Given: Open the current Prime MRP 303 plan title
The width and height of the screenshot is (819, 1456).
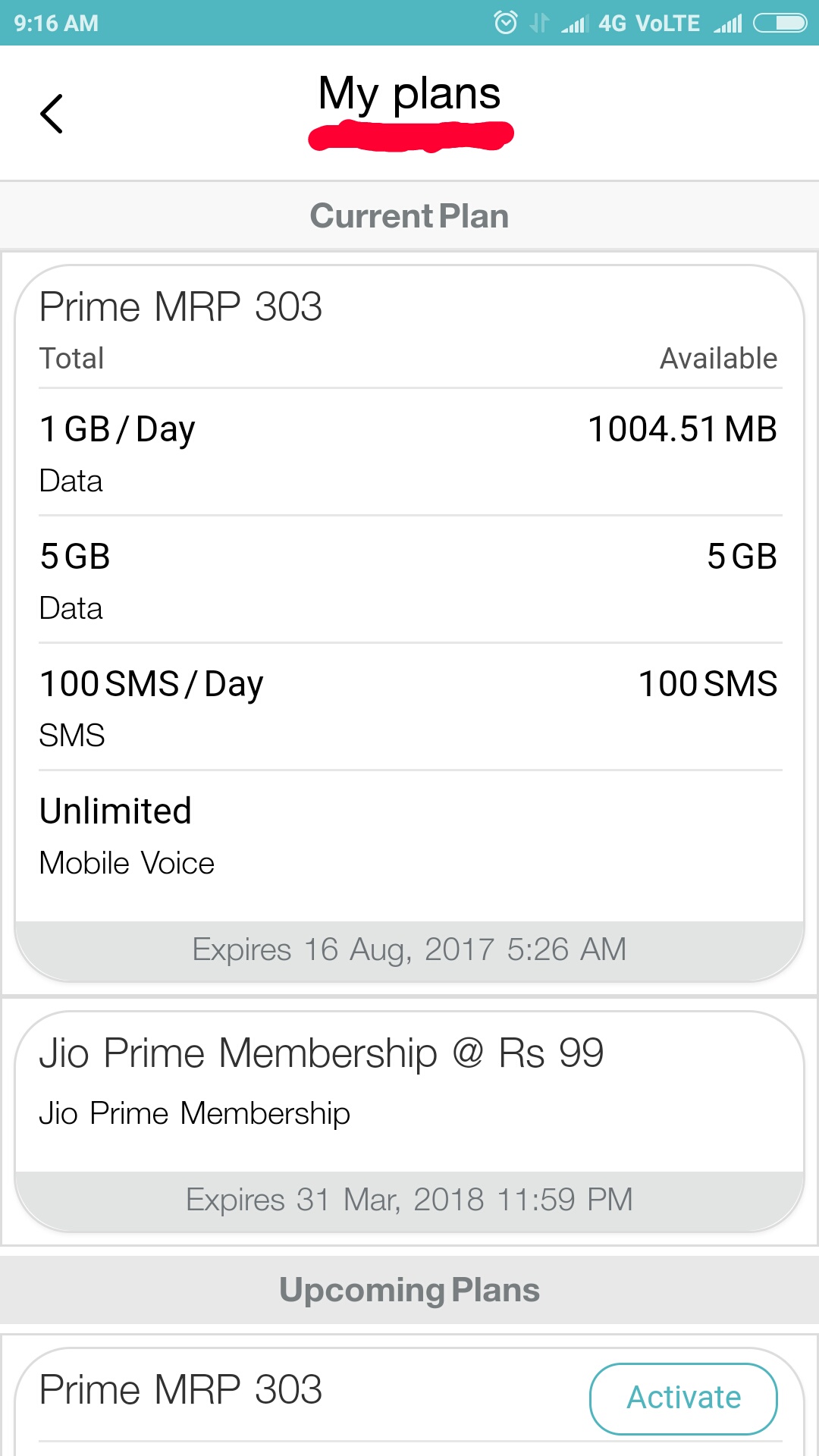Looking at the screenshot, I should 180,307.
